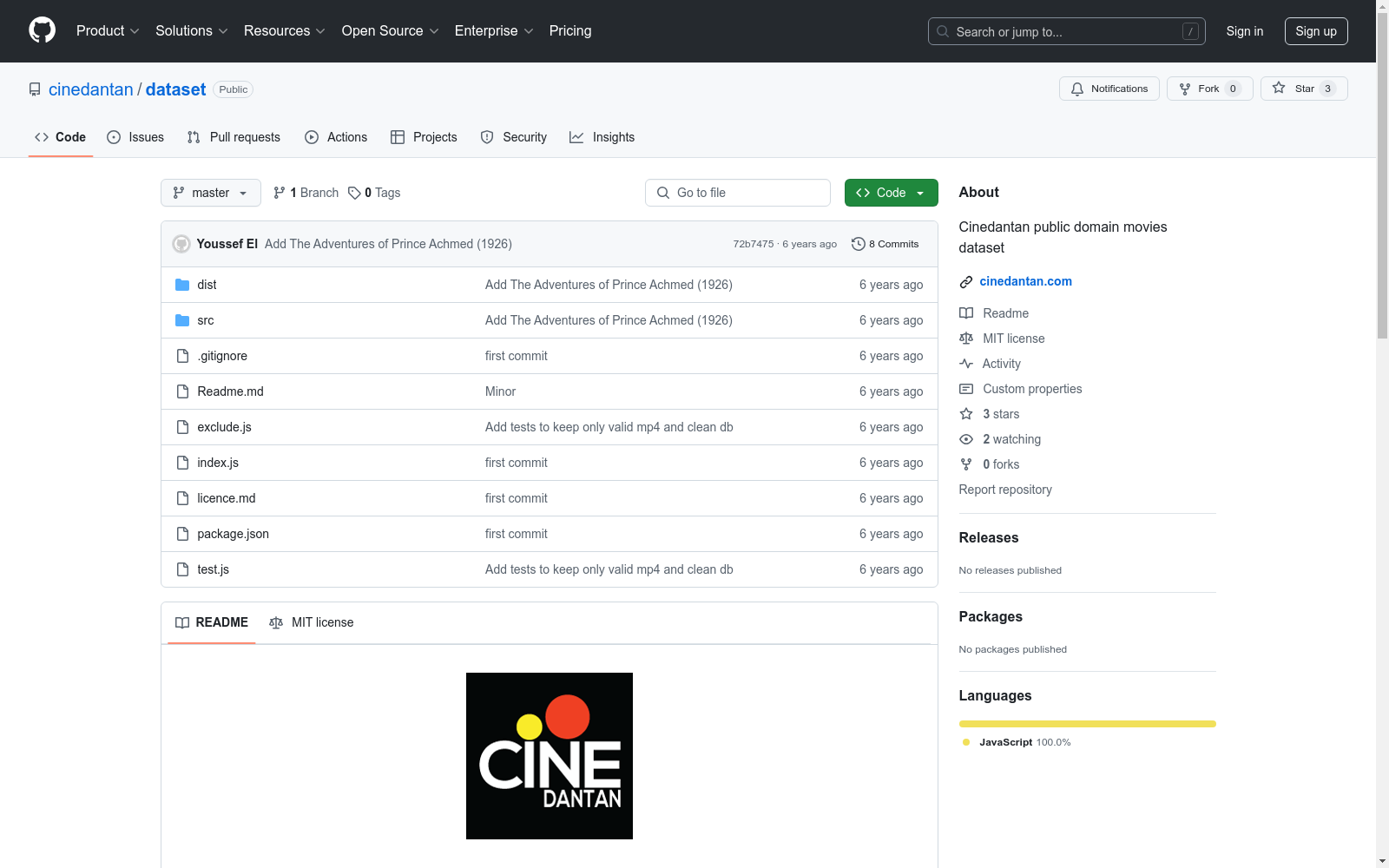Viewport: 1389px width, 868px height.
Task: Click the Pricing link
Action: [x=570, y=30]
